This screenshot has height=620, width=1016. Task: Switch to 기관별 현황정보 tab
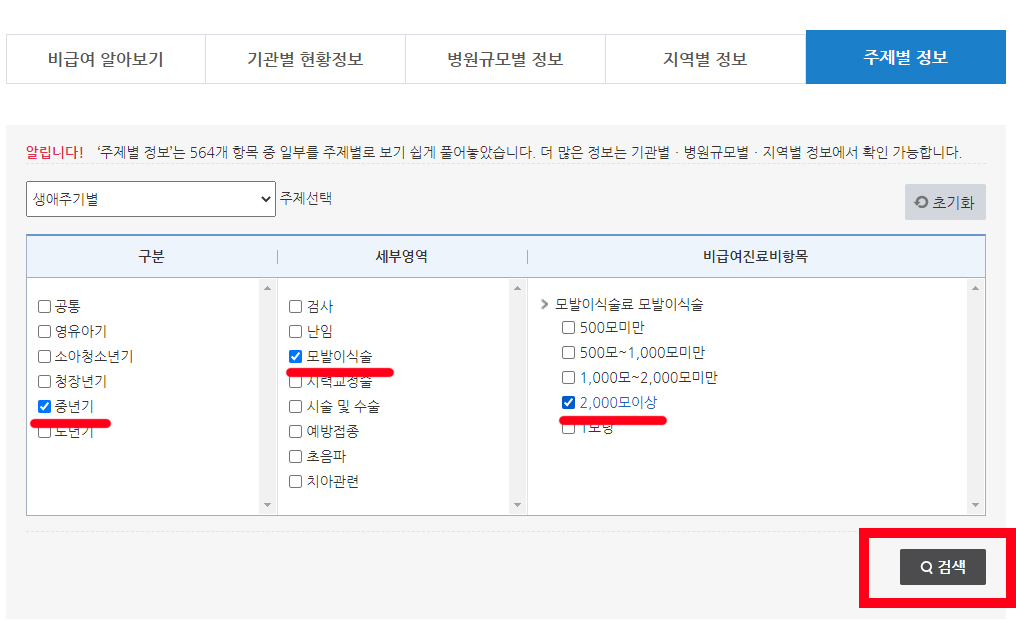(305, 59)
